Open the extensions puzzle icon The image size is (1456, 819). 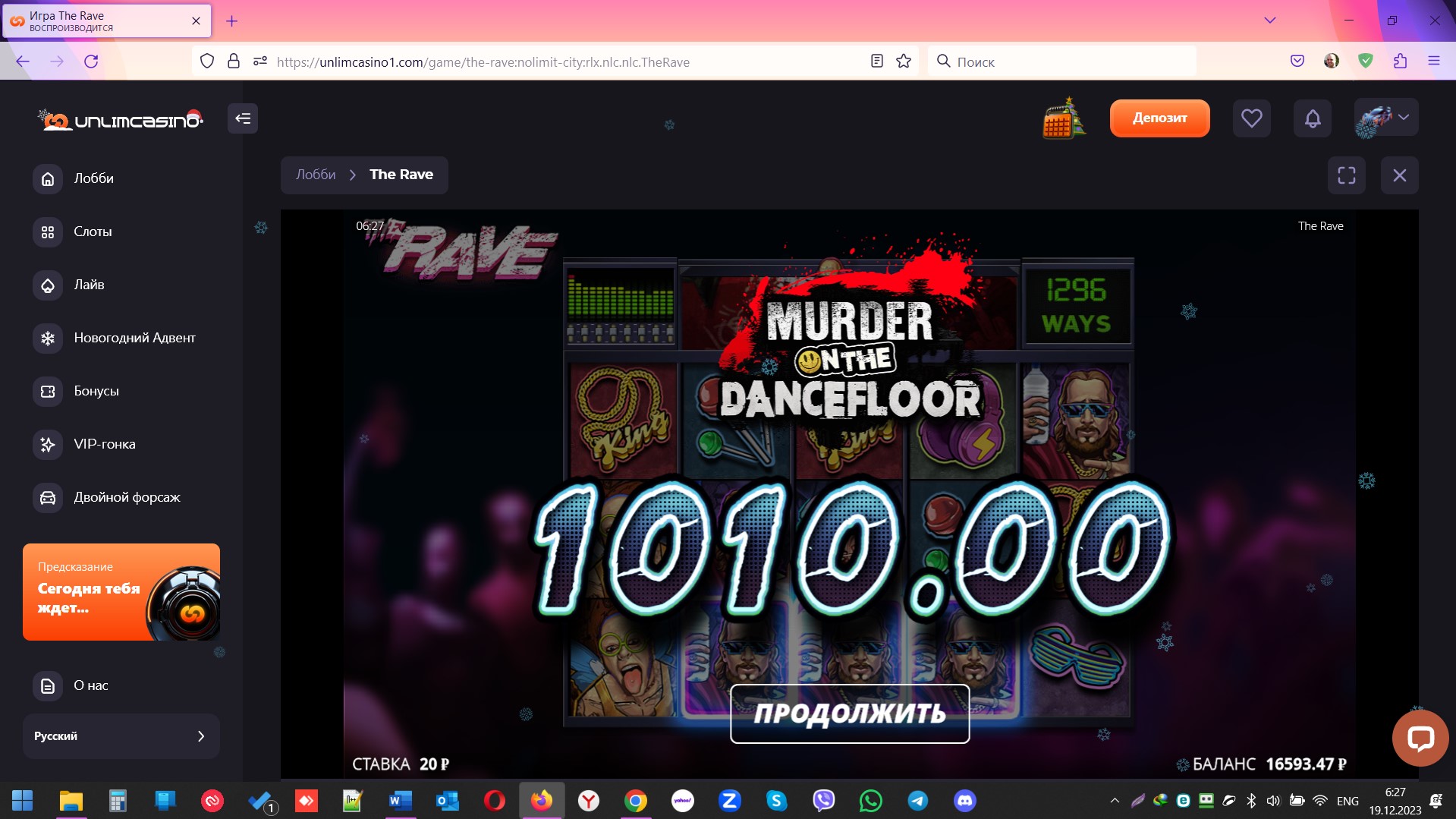click(1400, 61)
